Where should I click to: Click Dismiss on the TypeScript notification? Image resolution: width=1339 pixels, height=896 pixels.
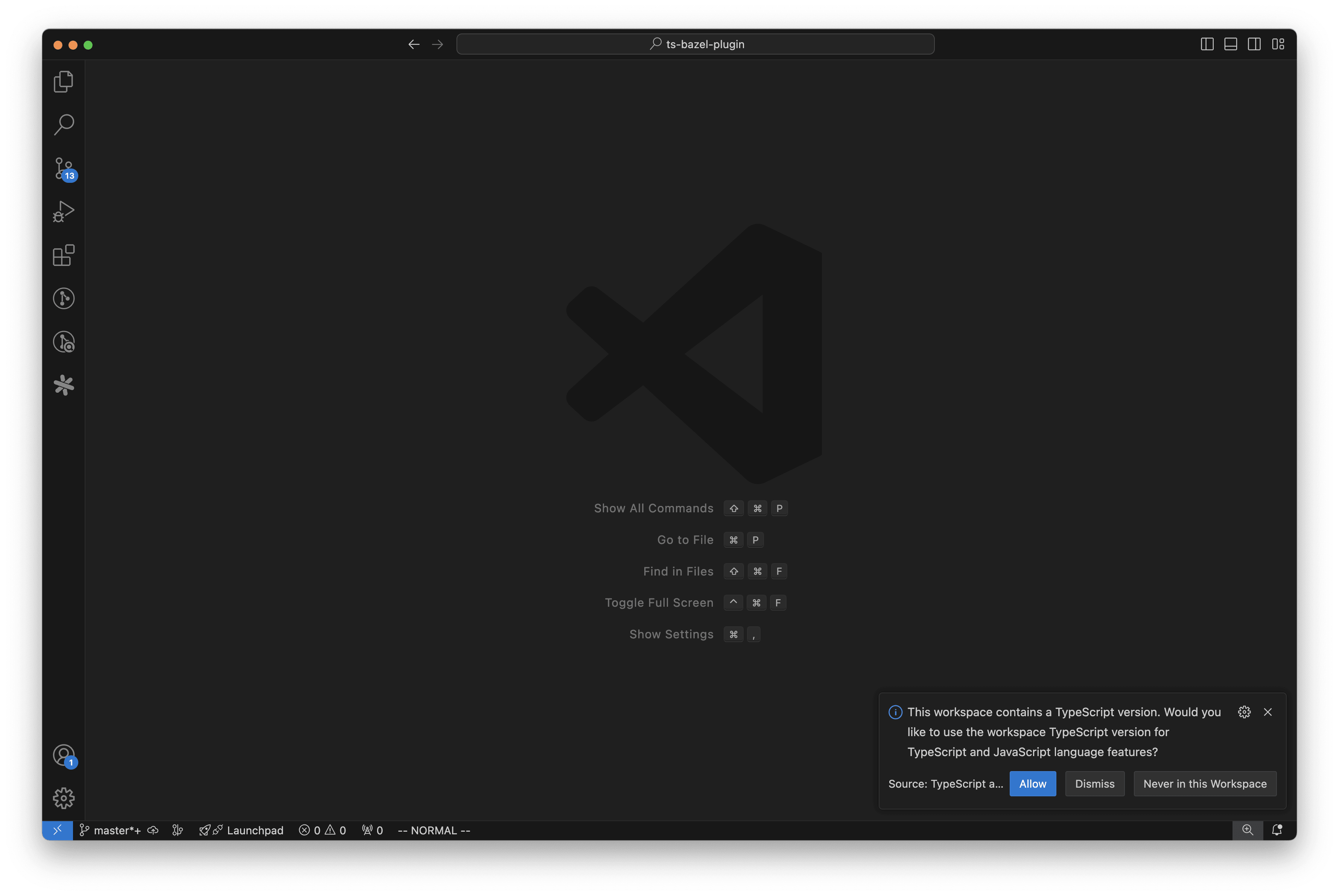click(1094, 783)
